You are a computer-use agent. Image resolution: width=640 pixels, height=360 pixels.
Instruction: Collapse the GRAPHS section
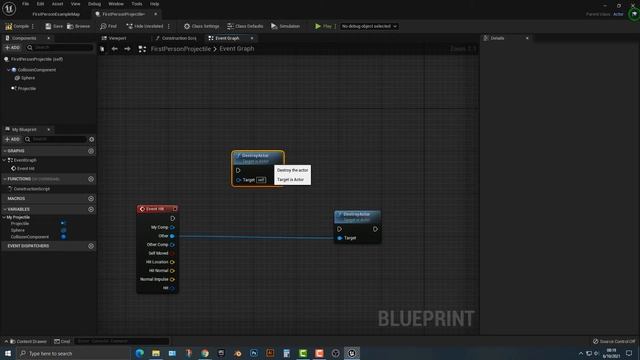[x=5, y=151]
